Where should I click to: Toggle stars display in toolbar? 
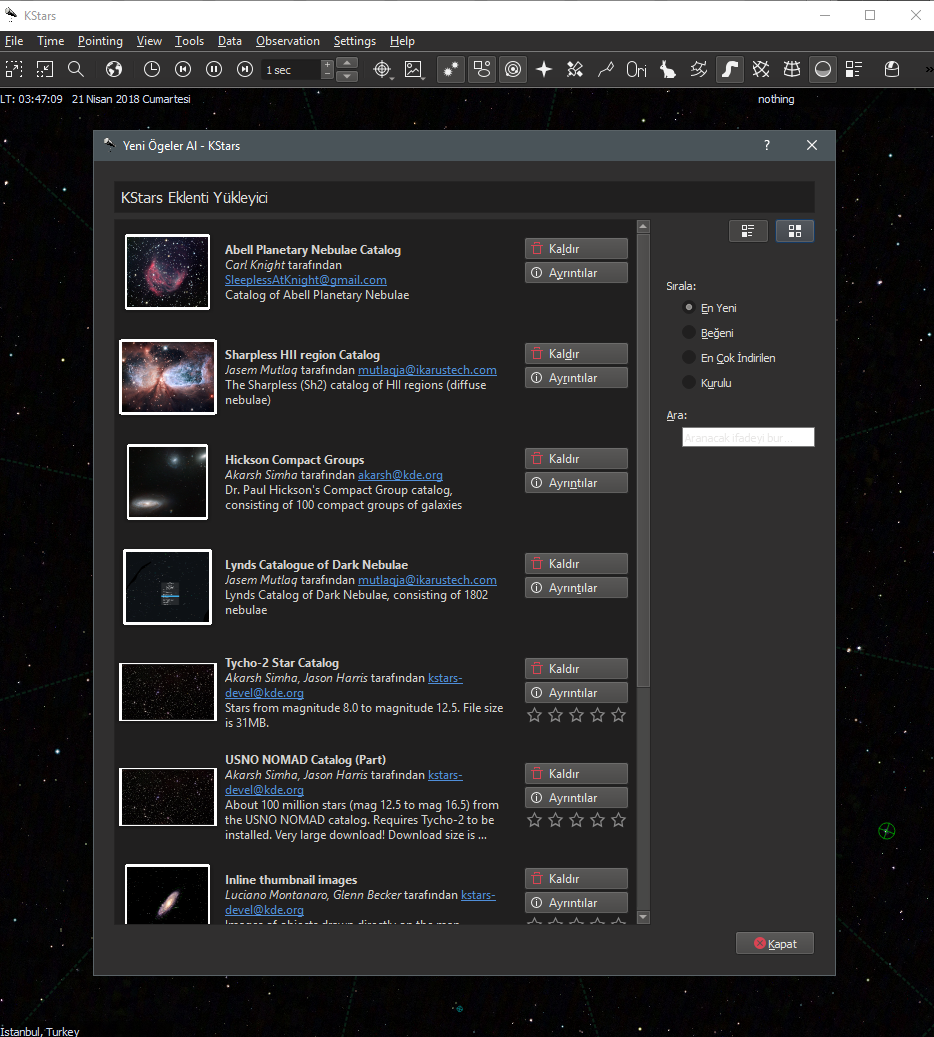(450, 69)
